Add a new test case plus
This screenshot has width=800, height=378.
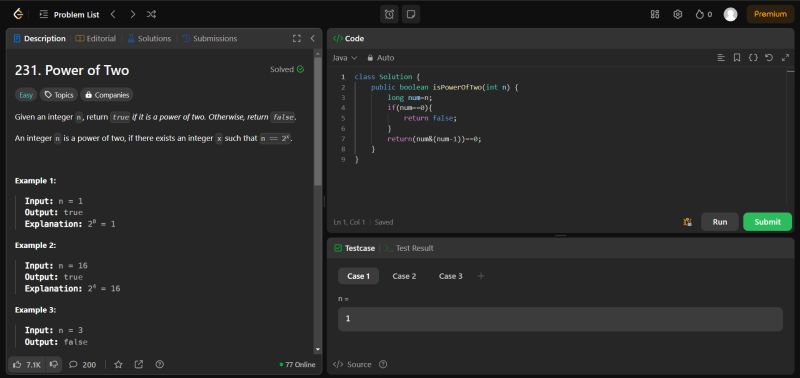tap(481, 276)
